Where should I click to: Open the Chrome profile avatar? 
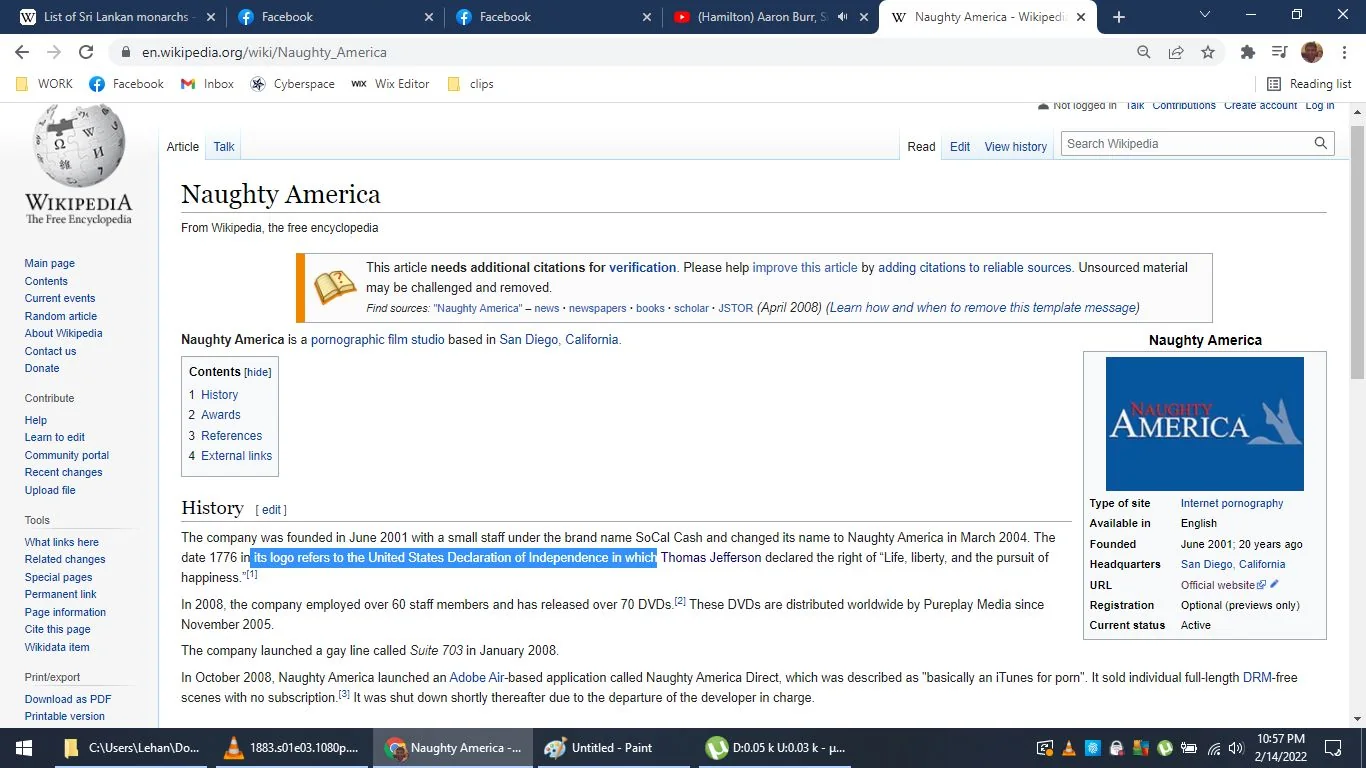(1311, 52)
